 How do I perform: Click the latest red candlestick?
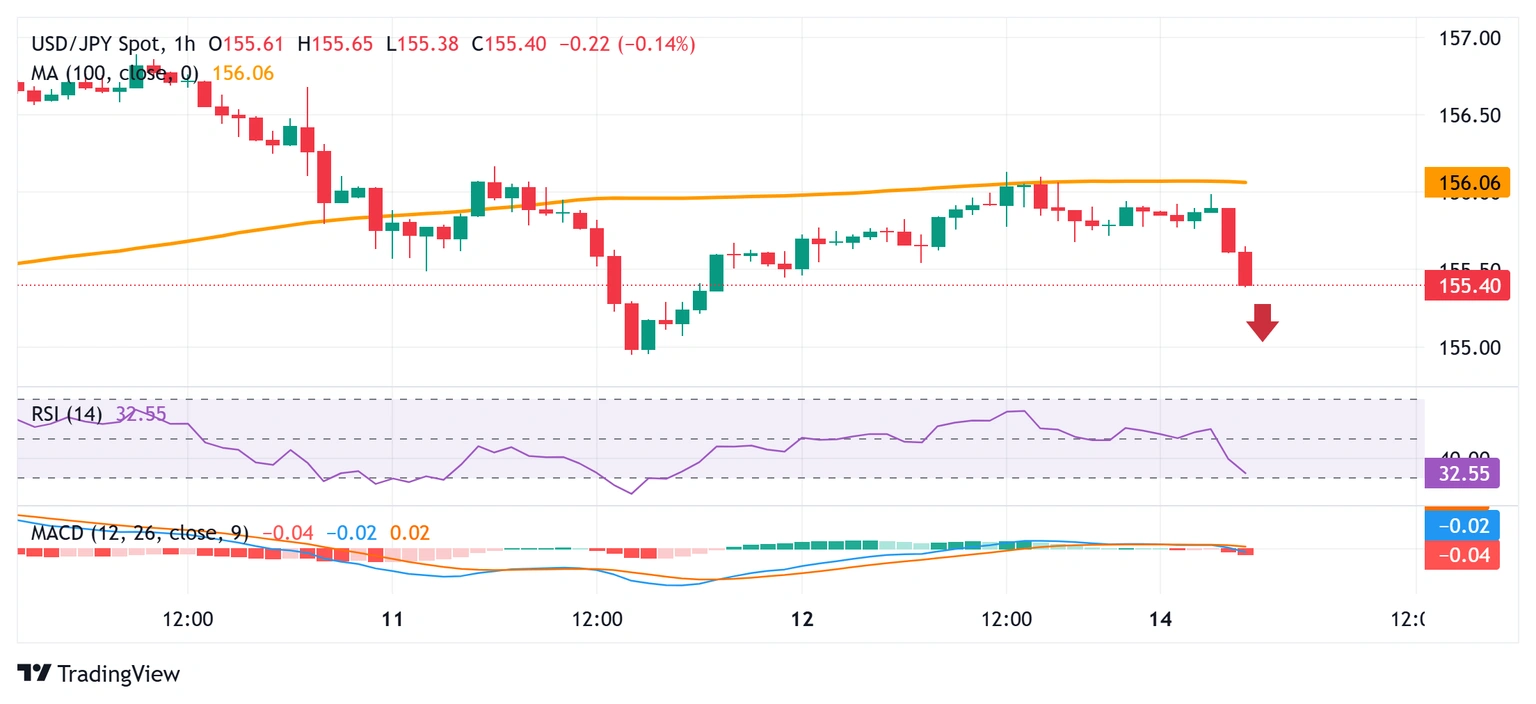1245,268
